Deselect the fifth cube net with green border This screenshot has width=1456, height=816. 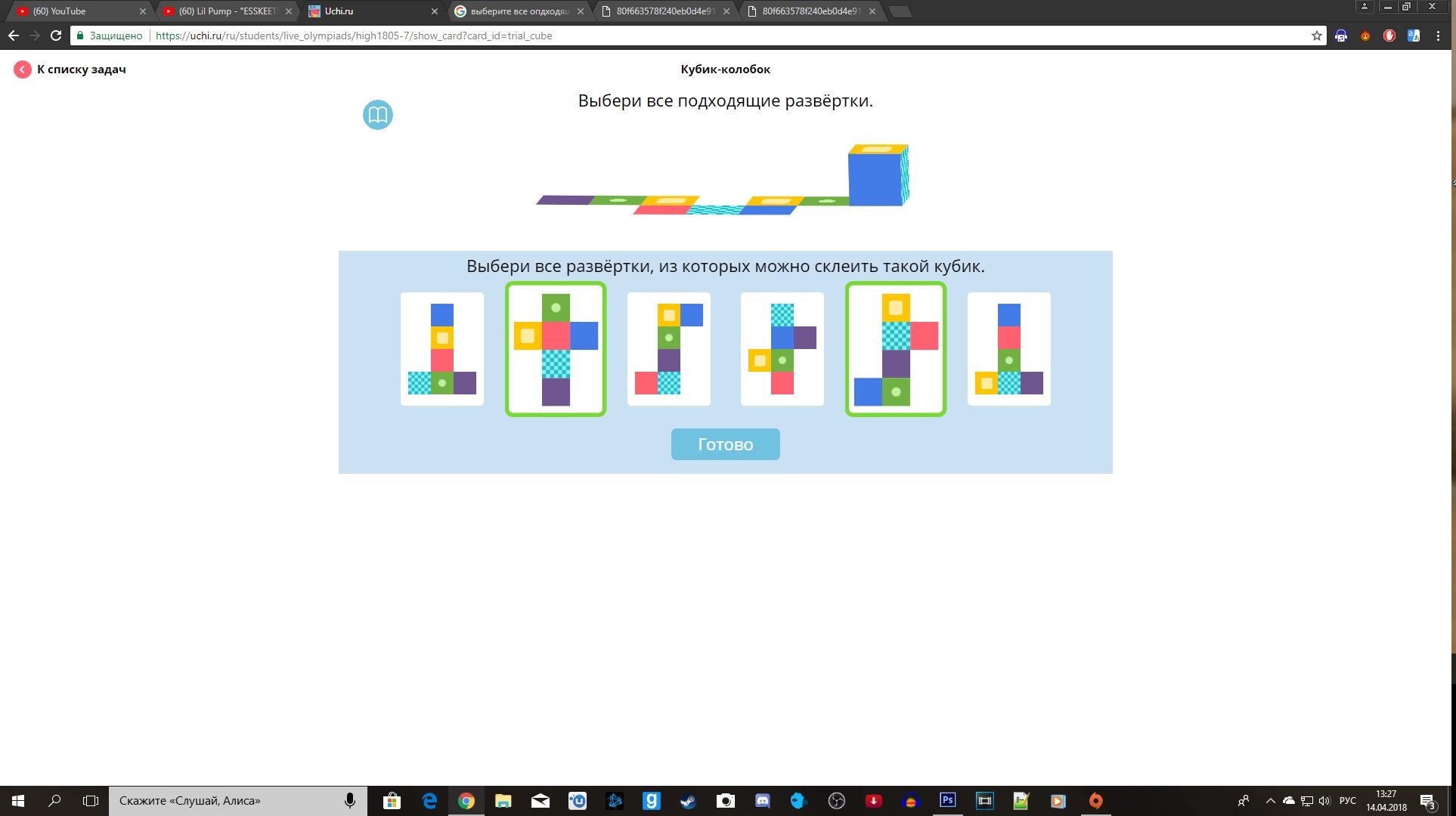[896, 349]
